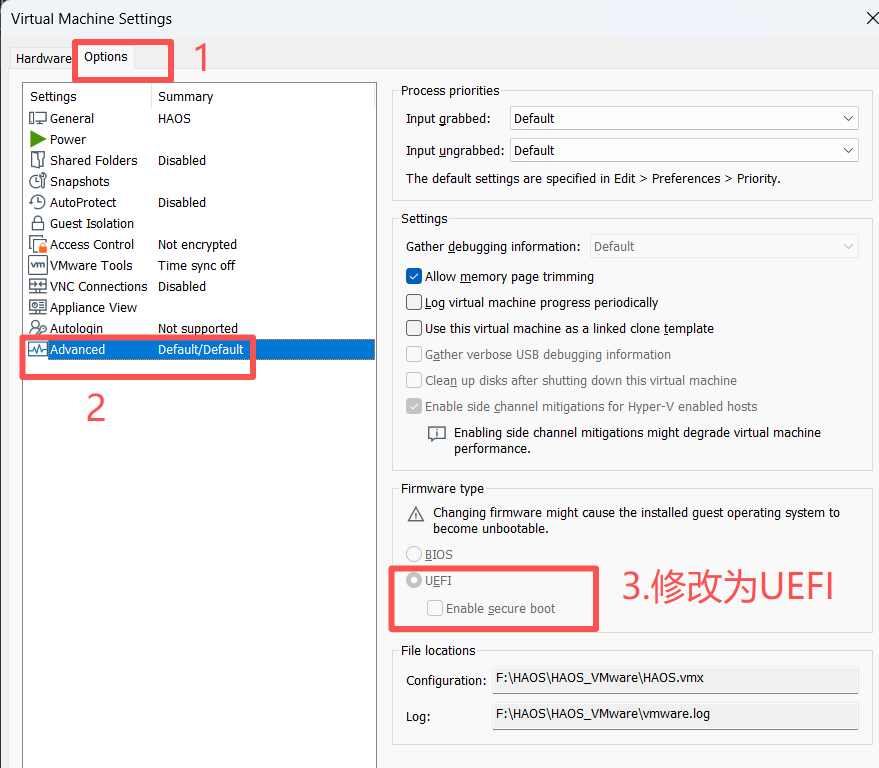
Task: Click the Advanced waveform icon
Action: pos(38,349)
